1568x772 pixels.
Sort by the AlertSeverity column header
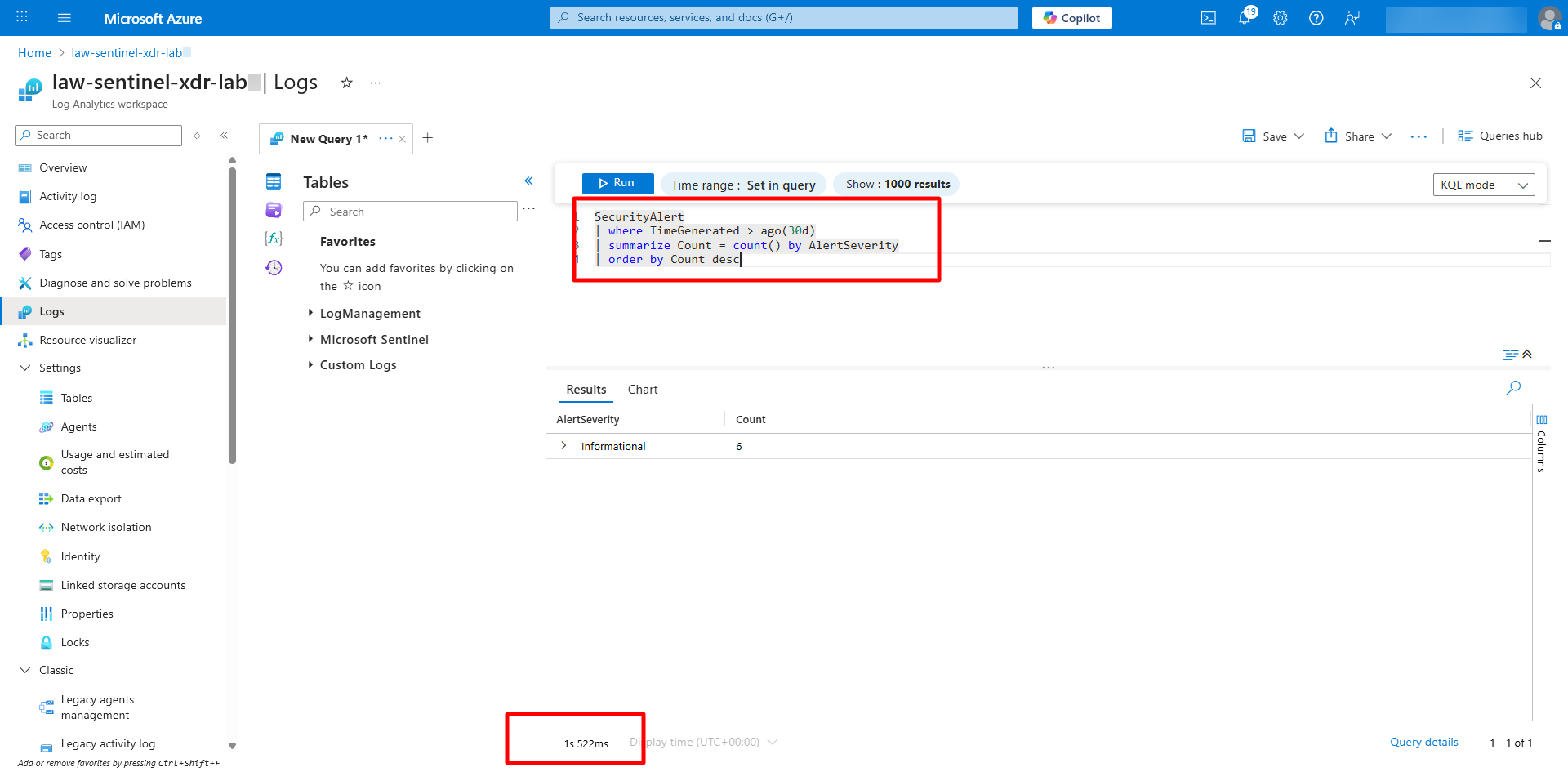point(588,419)
